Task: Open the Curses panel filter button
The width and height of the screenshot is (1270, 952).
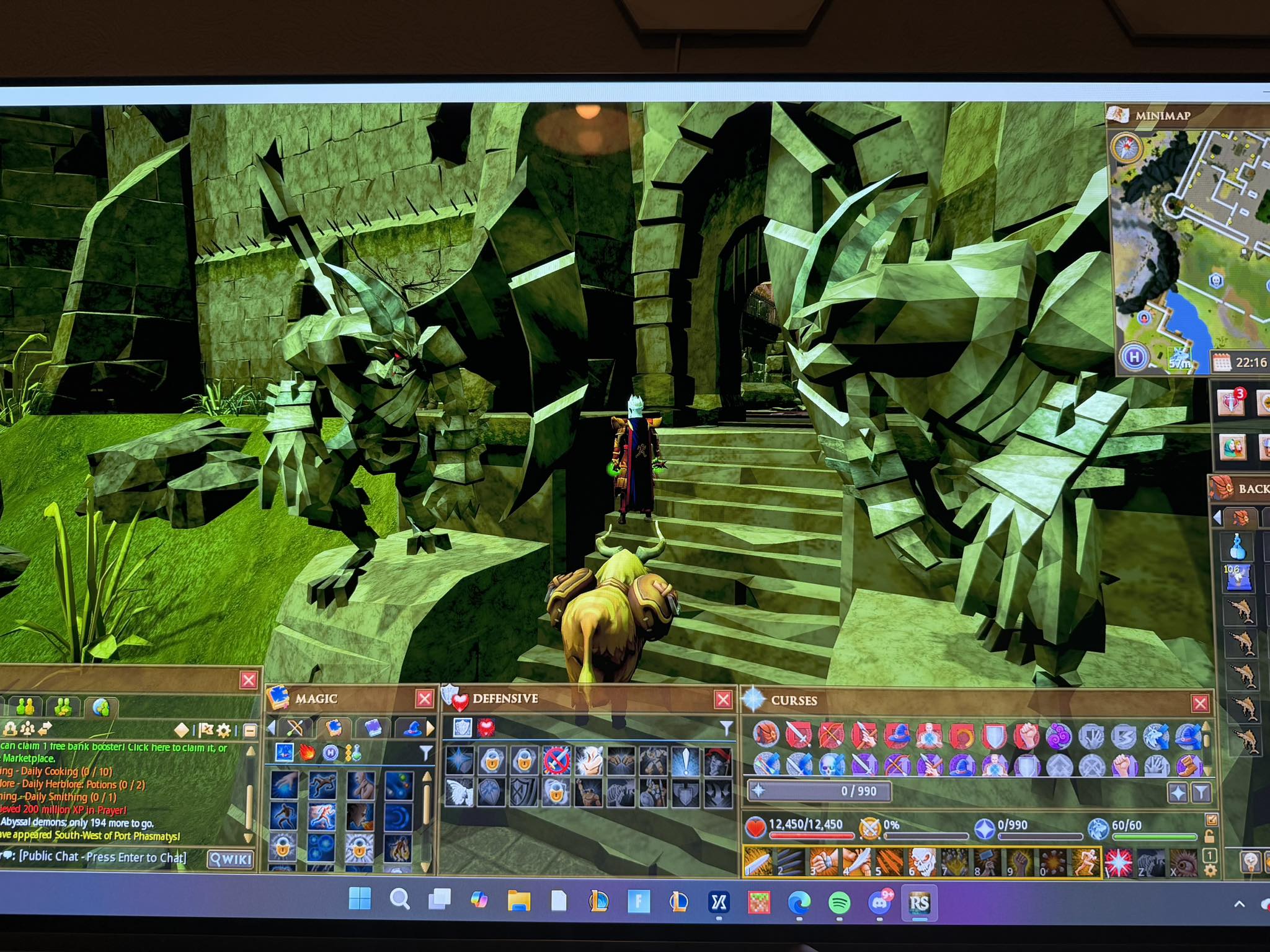Action: click(x=1201, y=792)
